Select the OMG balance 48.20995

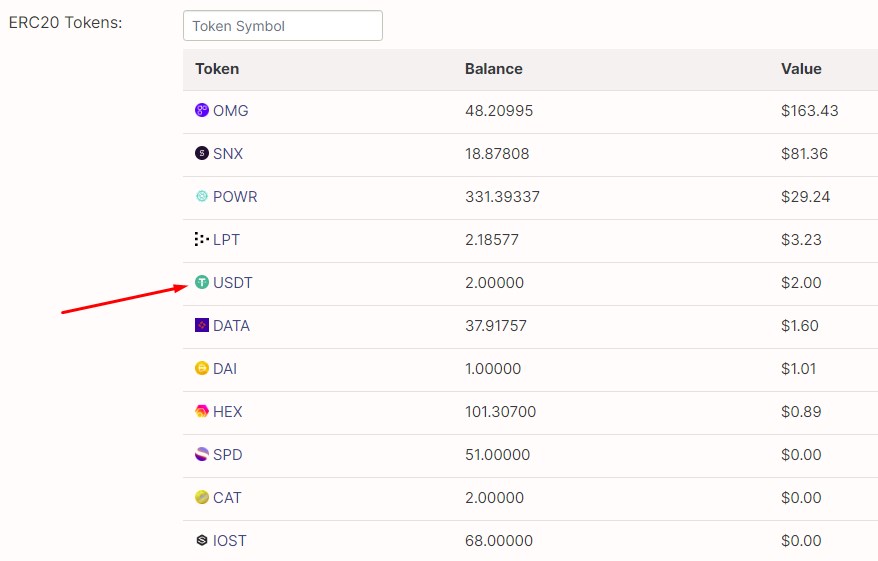pos(499,111)
